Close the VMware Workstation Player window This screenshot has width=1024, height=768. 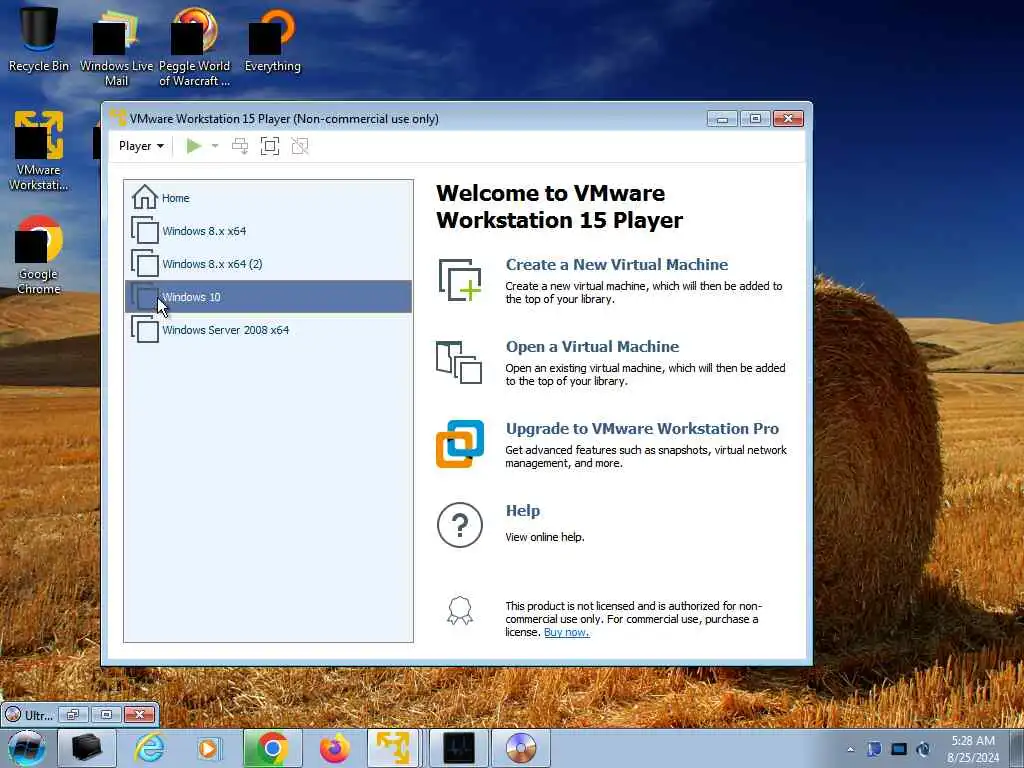pyautogui.click(x=788, y=118)
